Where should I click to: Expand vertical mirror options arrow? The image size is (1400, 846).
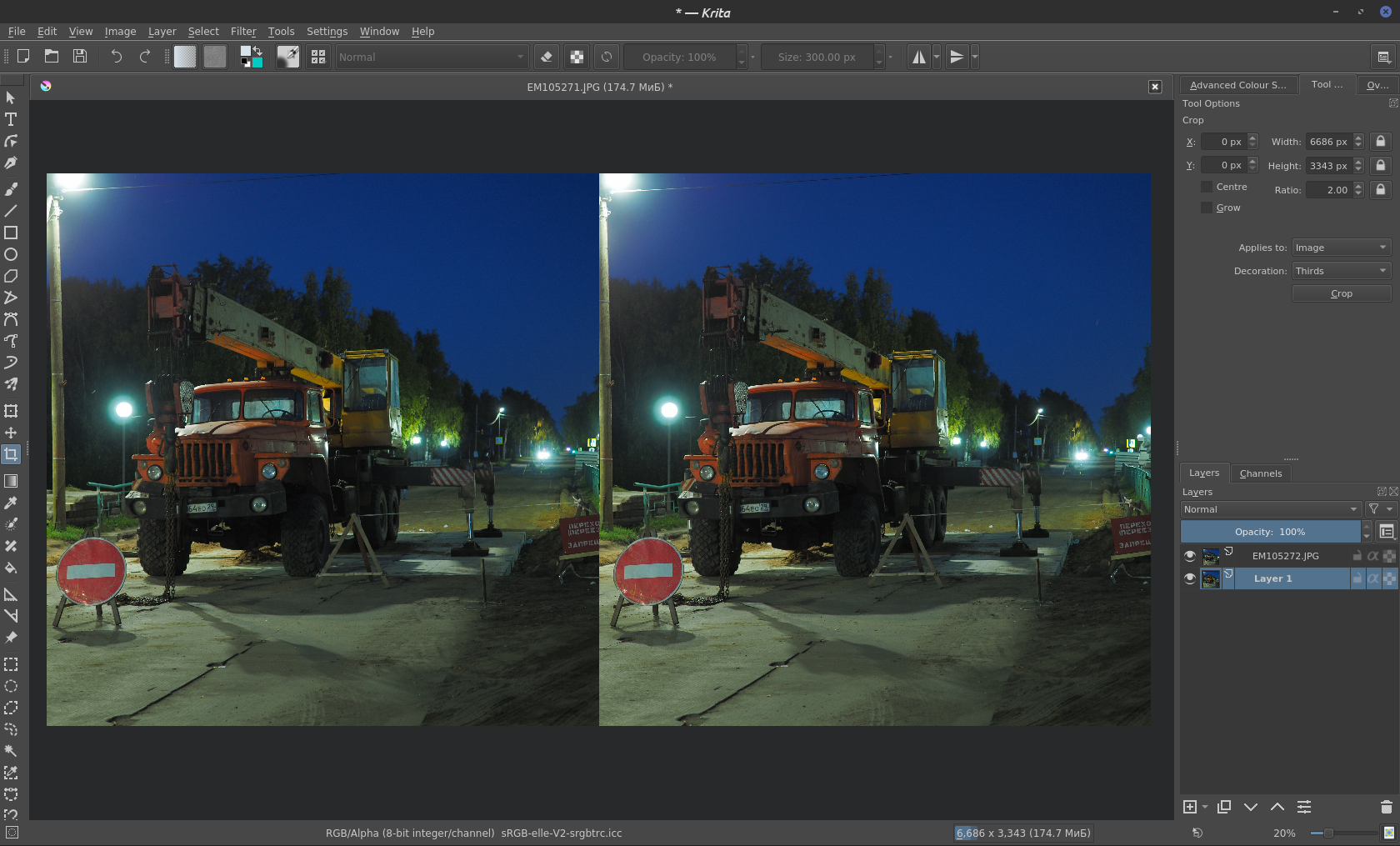point(974,57)
